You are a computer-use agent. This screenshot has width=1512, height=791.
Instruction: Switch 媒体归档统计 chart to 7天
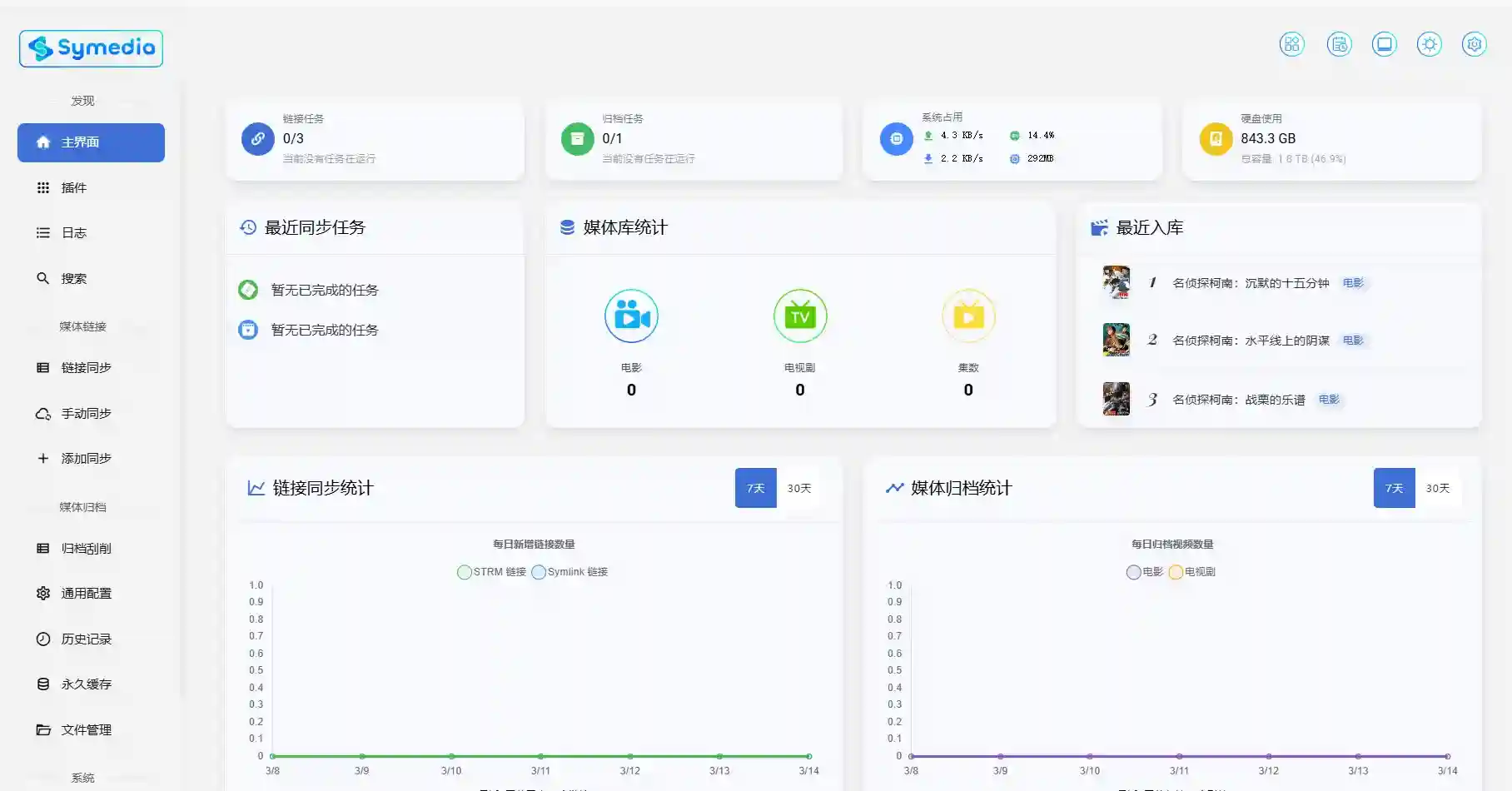pos(1394,489)
